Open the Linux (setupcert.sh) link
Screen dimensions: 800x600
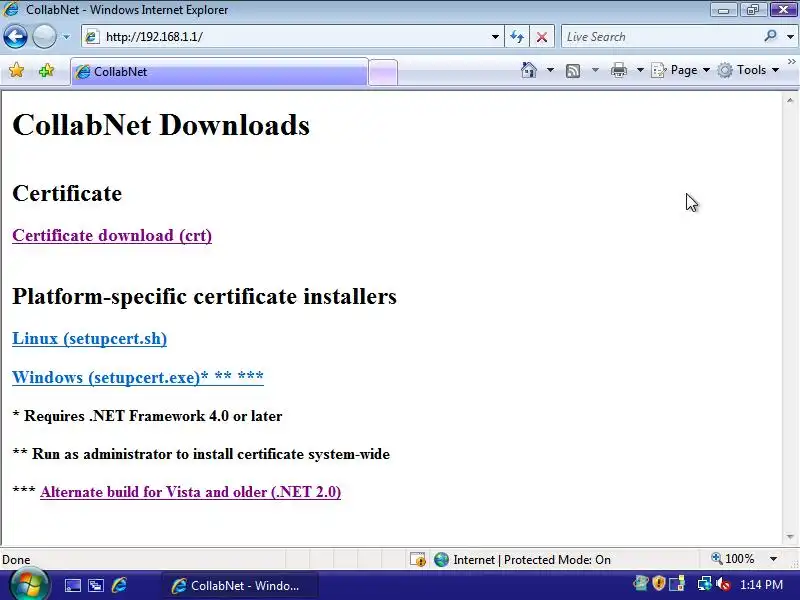pyautogui.click(x=89, y=339)
